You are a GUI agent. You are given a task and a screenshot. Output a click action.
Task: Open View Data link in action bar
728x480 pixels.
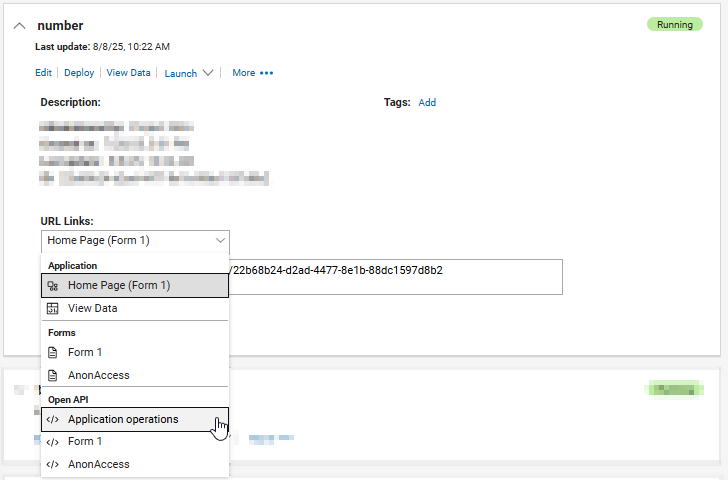click(129, 73)
